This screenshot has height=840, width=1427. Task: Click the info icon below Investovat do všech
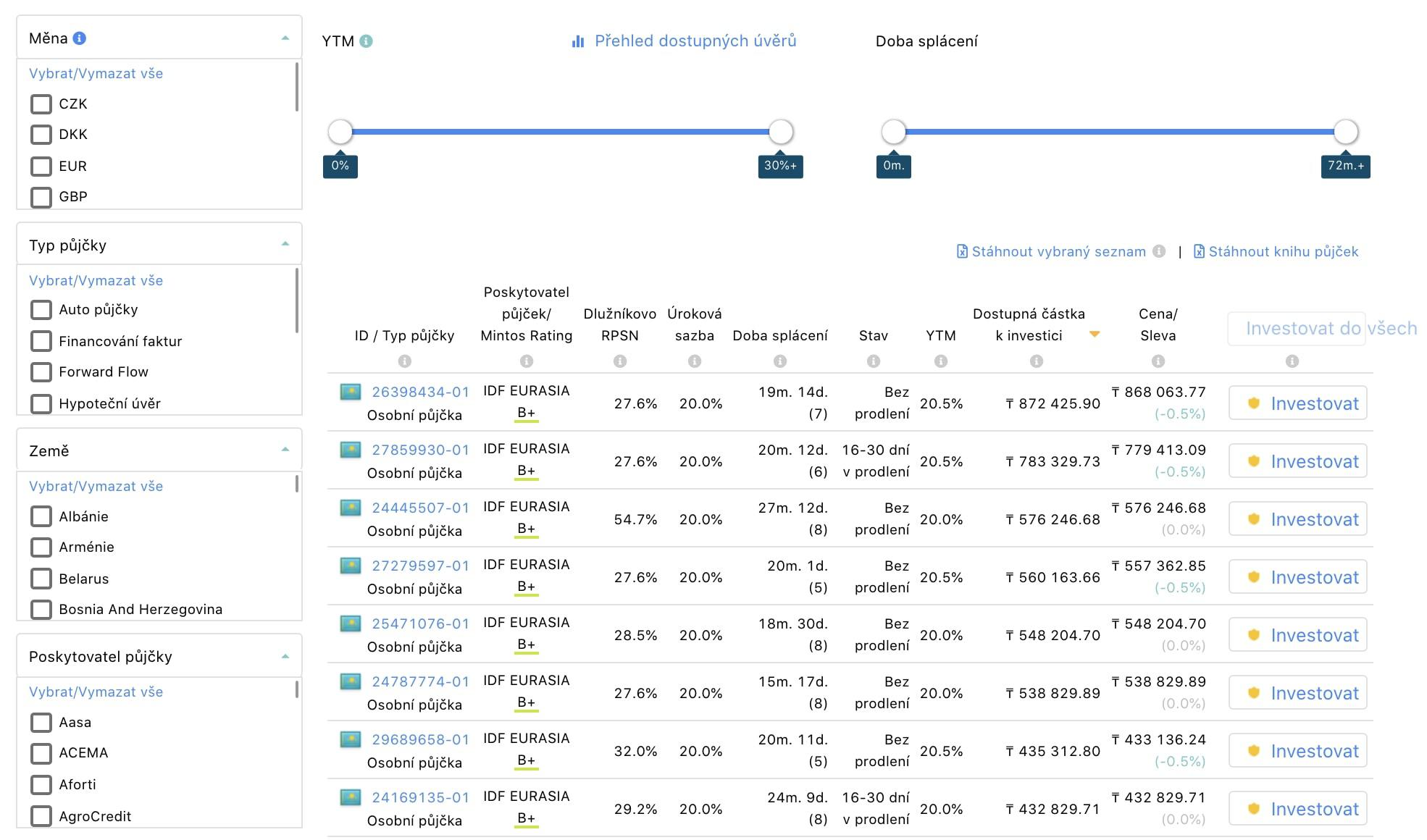1292,361
